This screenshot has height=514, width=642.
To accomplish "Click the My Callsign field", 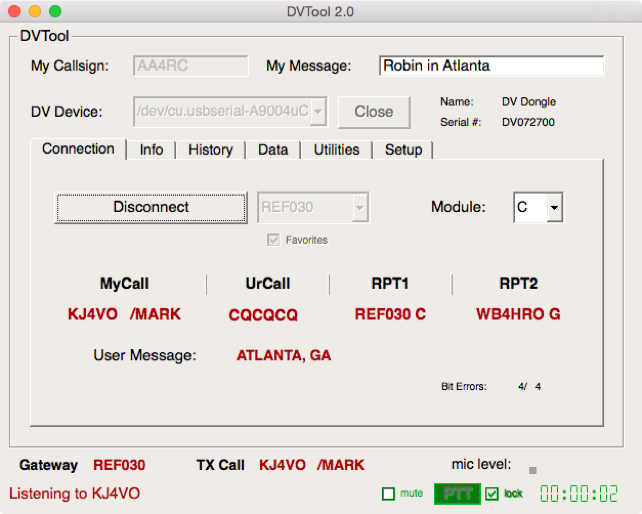I will click(190, 66).
